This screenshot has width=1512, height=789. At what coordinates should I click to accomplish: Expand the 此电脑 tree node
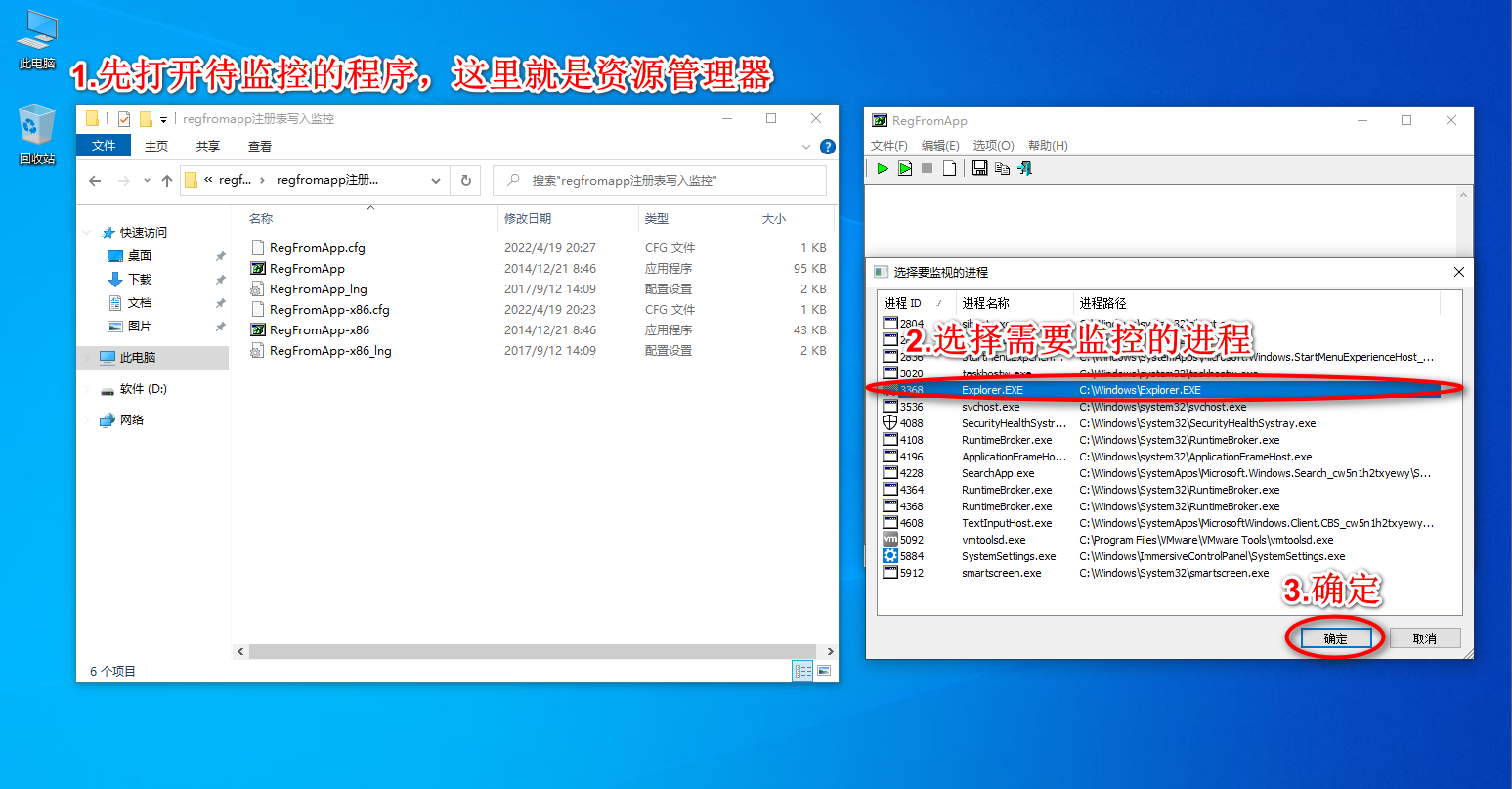(x=88, y=358)
